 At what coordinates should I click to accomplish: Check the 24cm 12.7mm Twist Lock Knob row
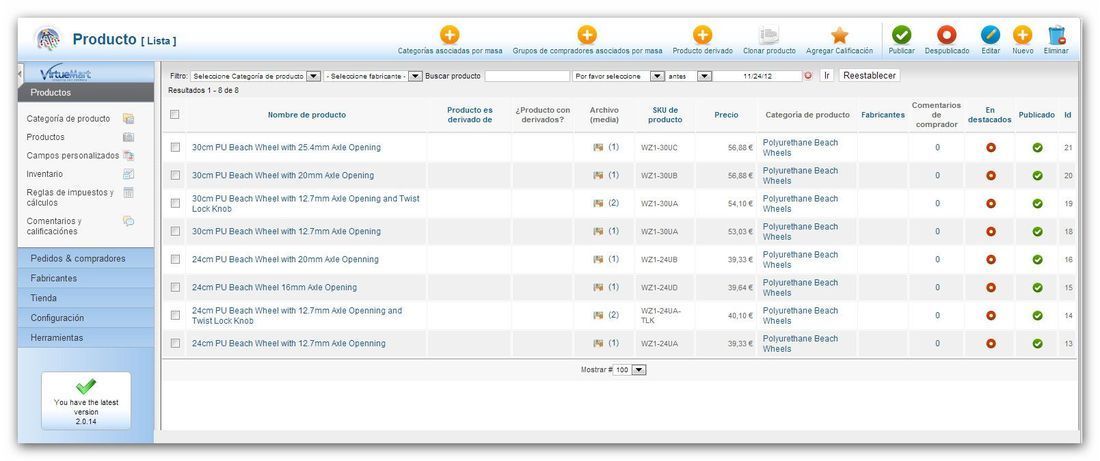coord(175,315)
